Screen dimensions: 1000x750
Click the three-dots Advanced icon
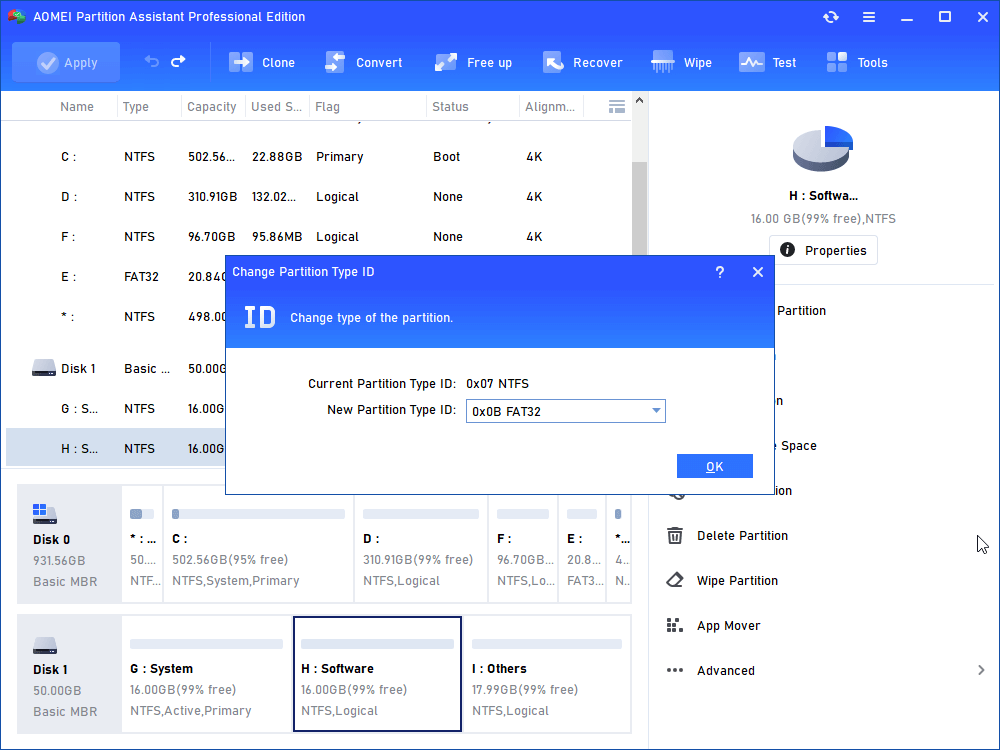pyautogui.click(x=675, y=670)
